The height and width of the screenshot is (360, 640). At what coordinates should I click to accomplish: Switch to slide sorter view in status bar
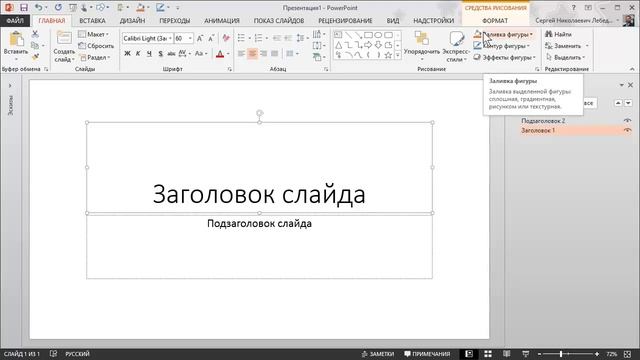click(x=488, y=354)
